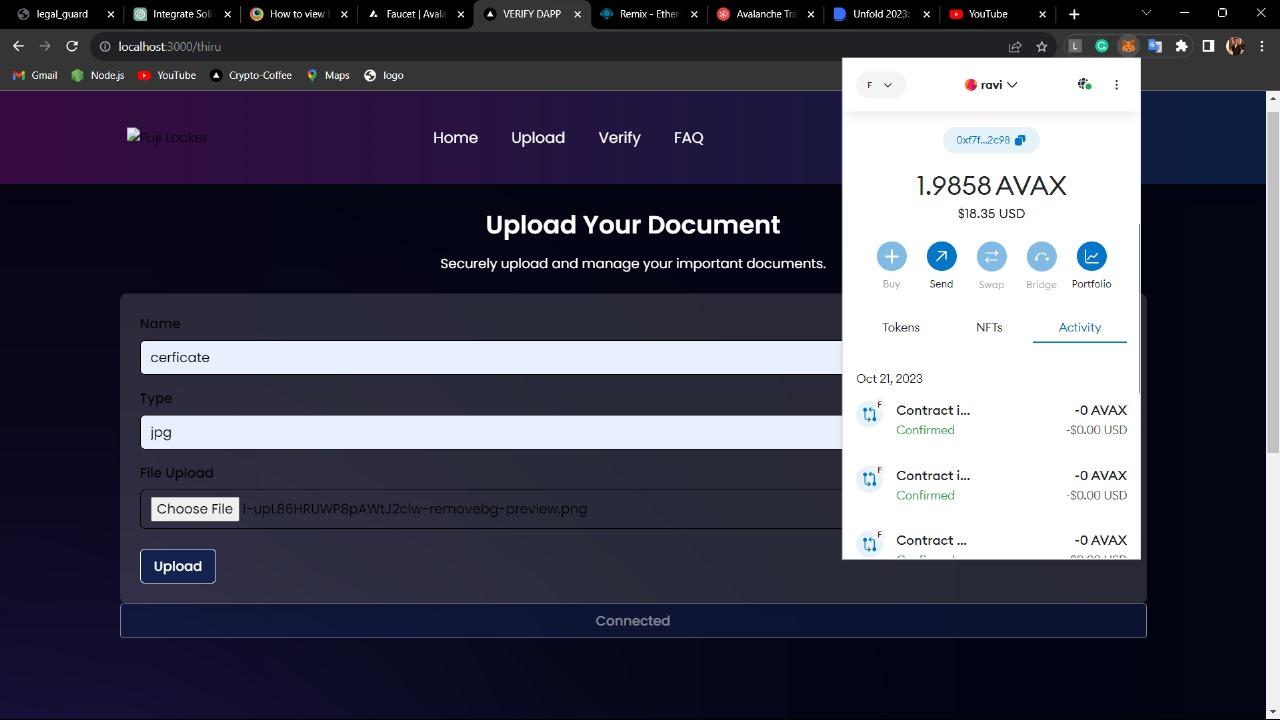Open the YouTube bookmark in bookmarks bar

(167, 75)
